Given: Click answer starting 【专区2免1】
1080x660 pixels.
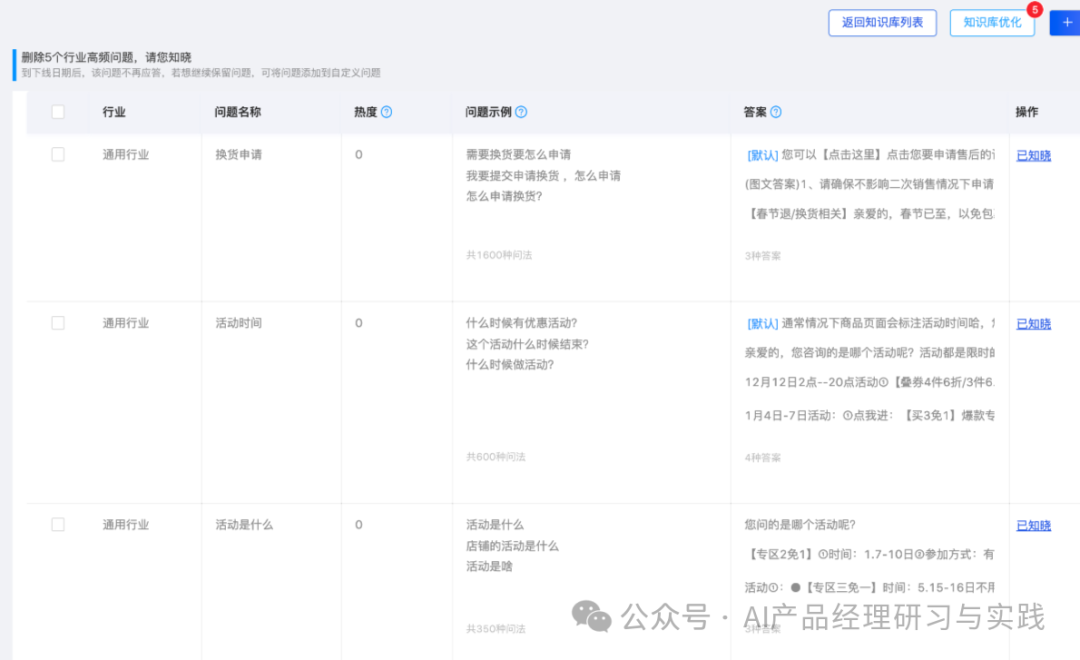Looking at the screenshot, I should click(870, 555).
